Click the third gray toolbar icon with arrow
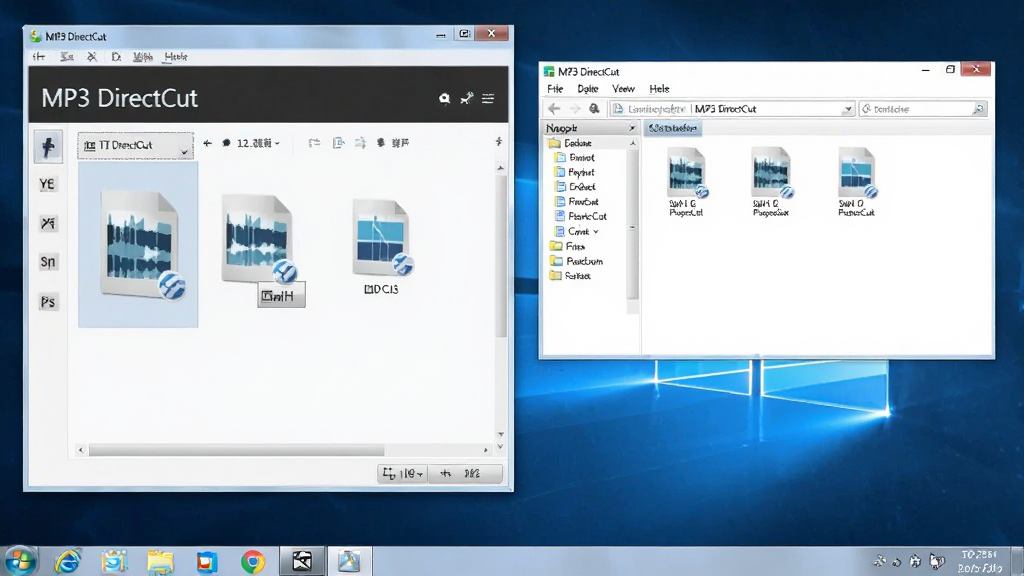Image resolution: width=1024 pixels, height=576 pixels. pyautogui.click(x=360, y=143)
